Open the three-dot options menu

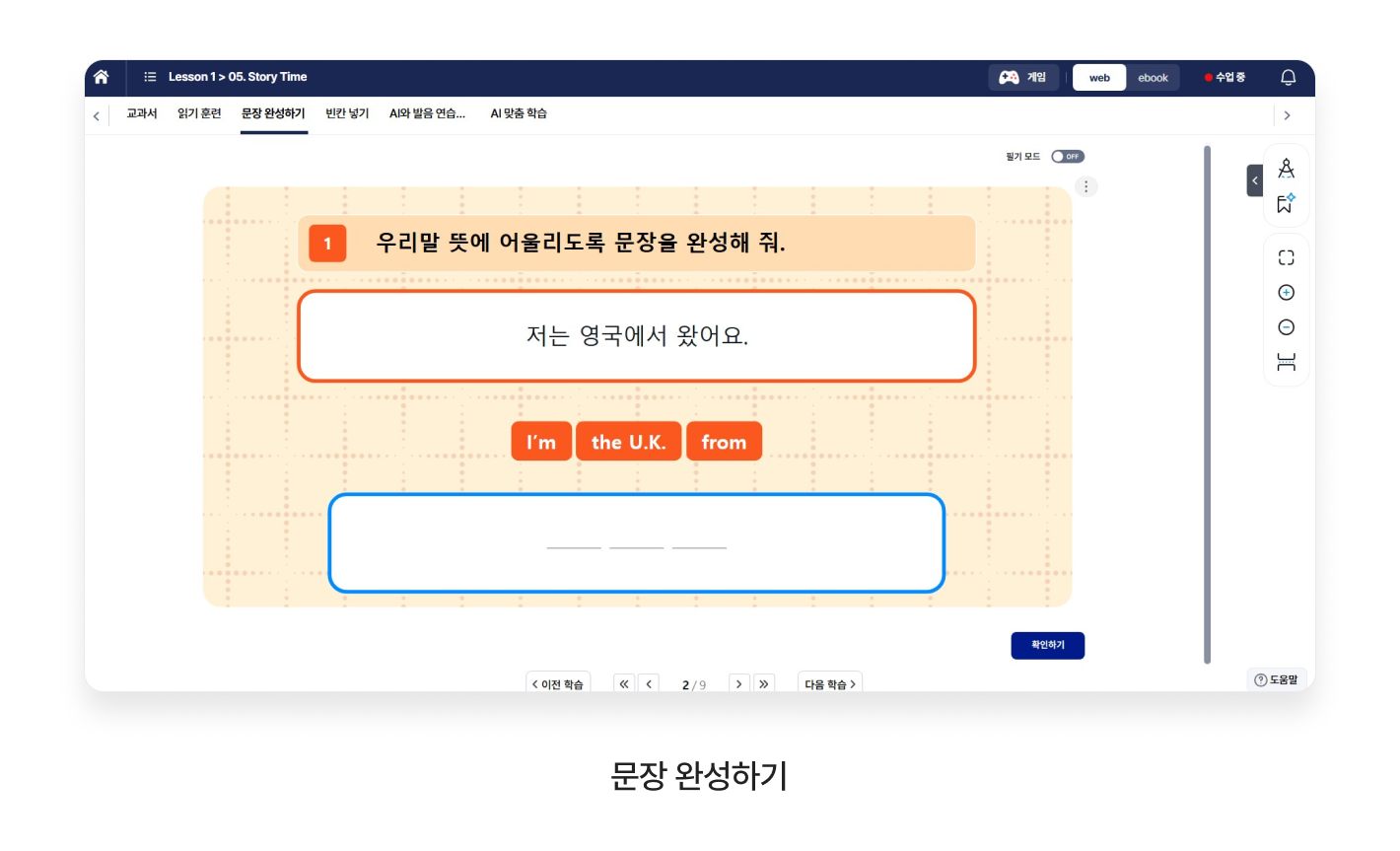(1085, 186)
